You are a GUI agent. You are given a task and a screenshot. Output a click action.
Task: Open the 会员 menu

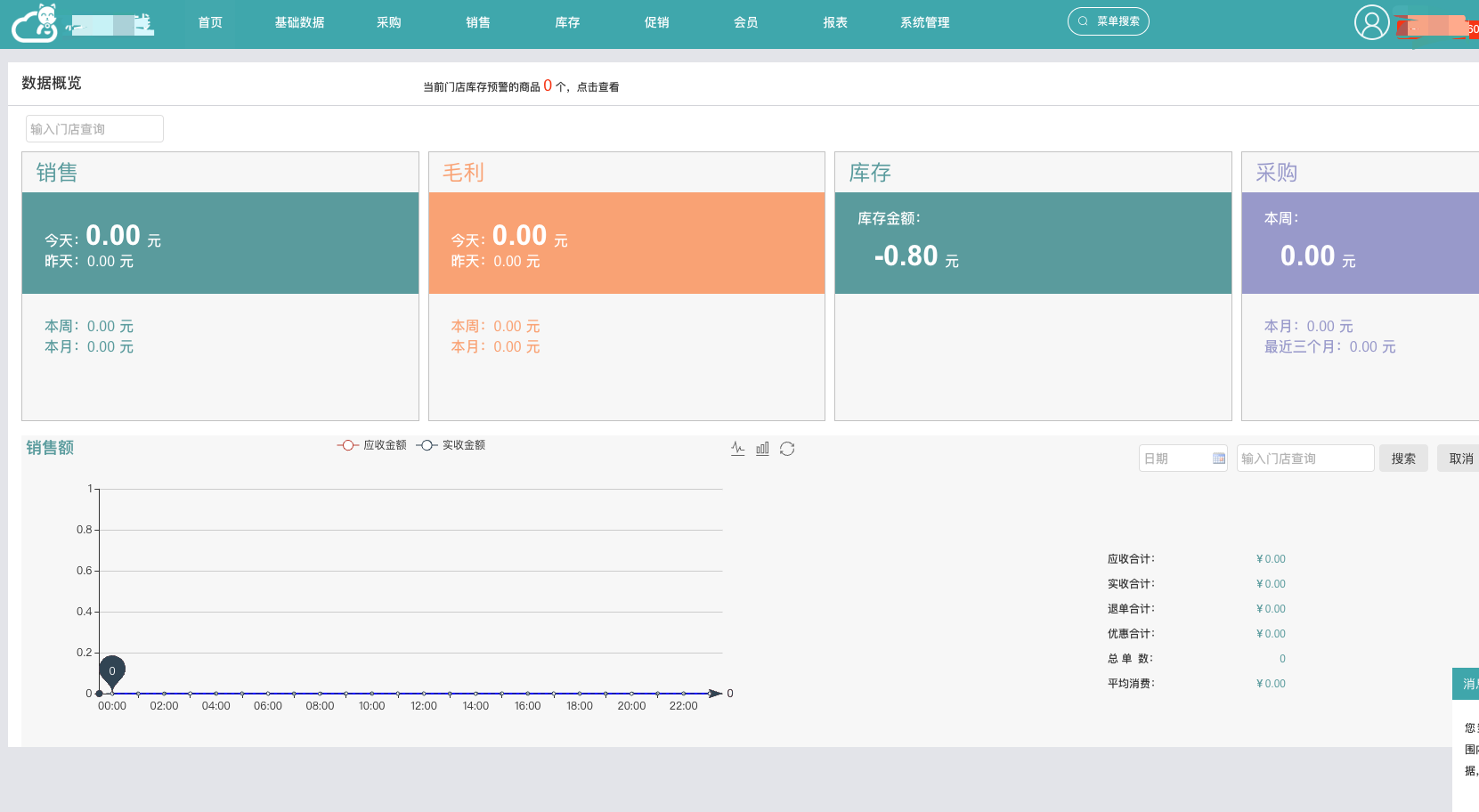pos(745,22)
